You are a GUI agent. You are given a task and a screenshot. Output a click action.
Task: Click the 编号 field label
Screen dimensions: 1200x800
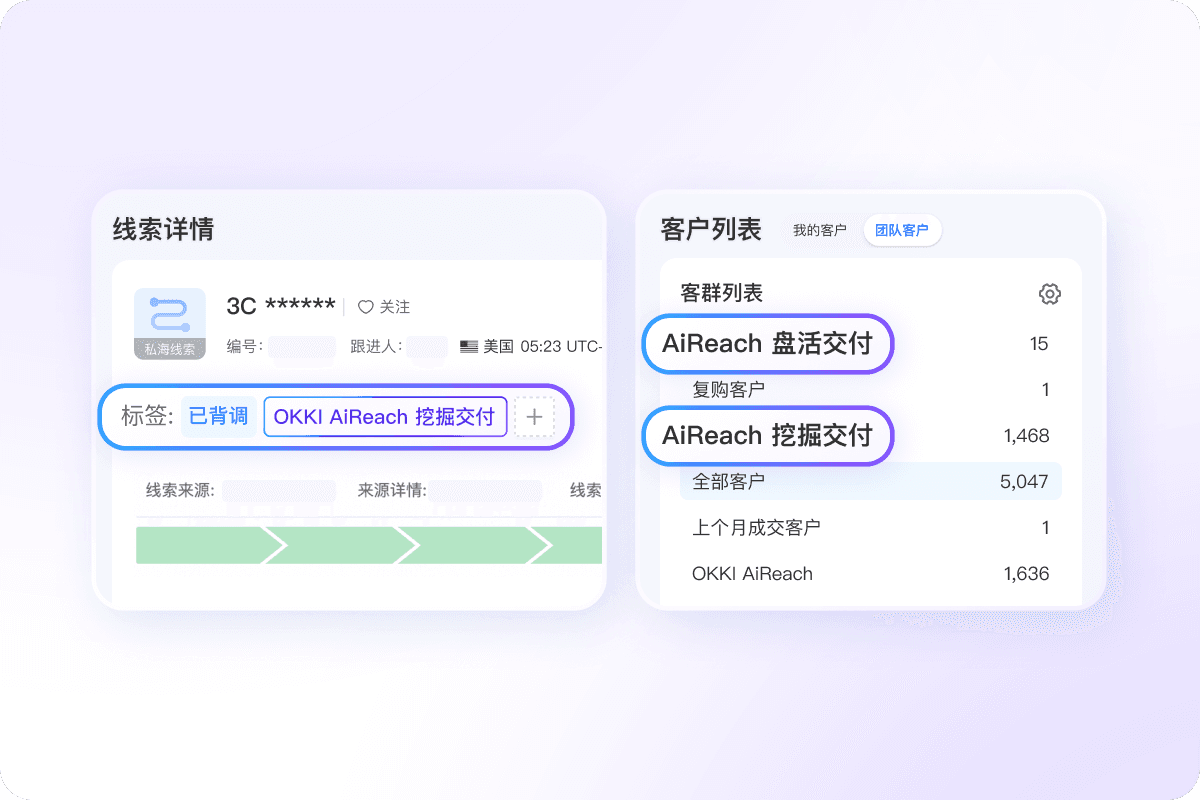click(245, 347)
